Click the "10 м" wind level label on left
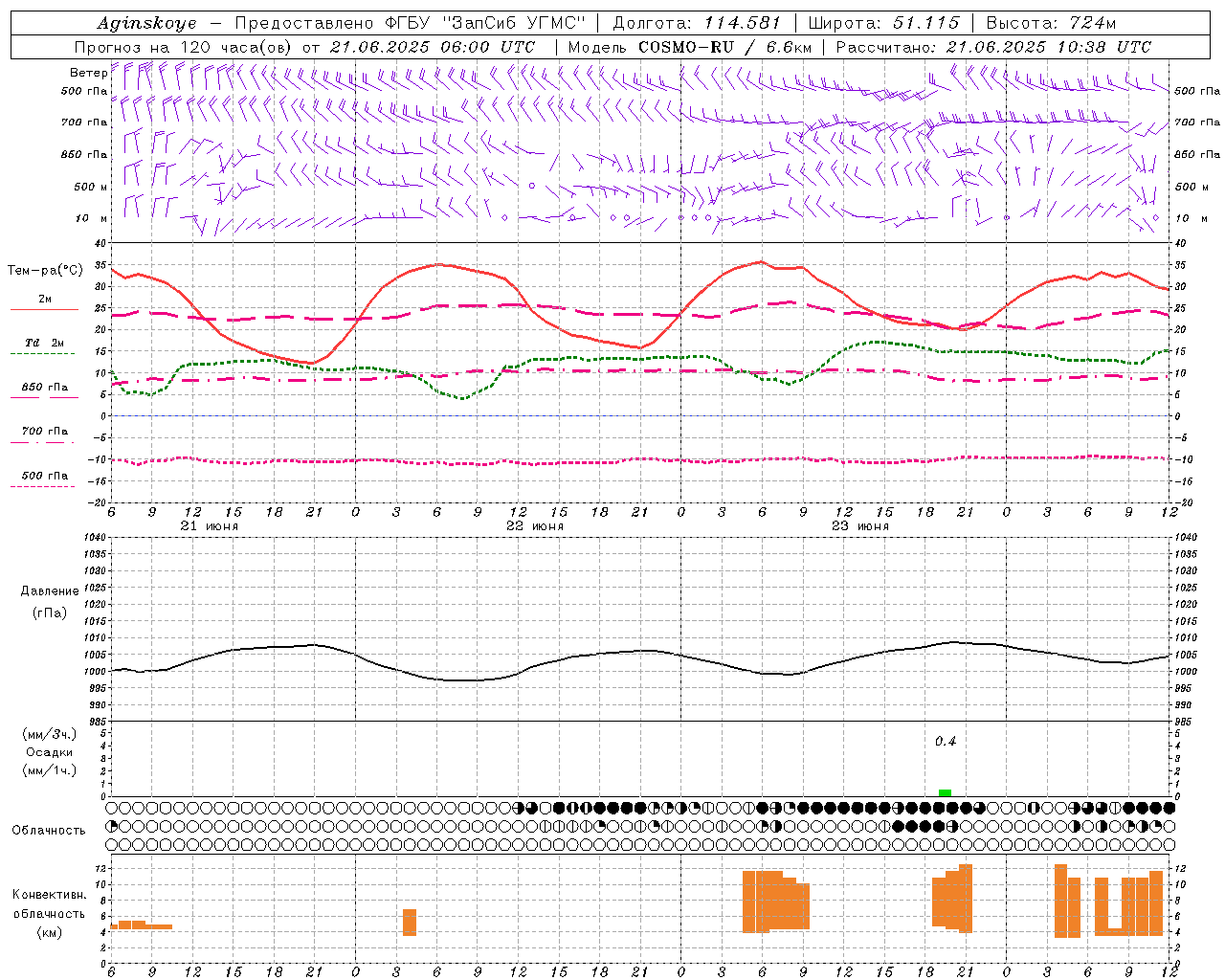This screenshot has height=980, width=1225. [x=91, y=219]
